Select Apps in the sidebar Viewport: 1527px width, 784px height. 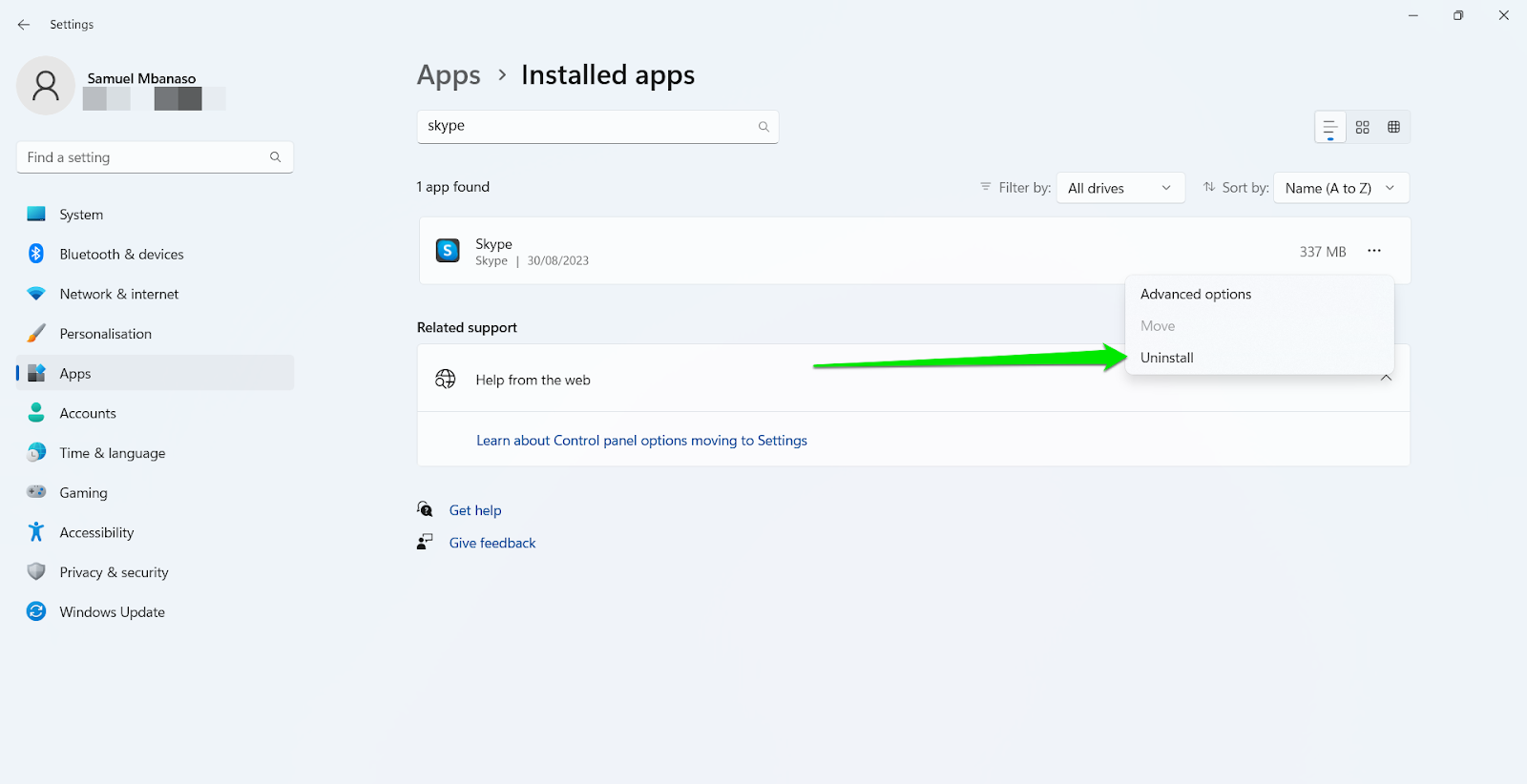(155, 373)
